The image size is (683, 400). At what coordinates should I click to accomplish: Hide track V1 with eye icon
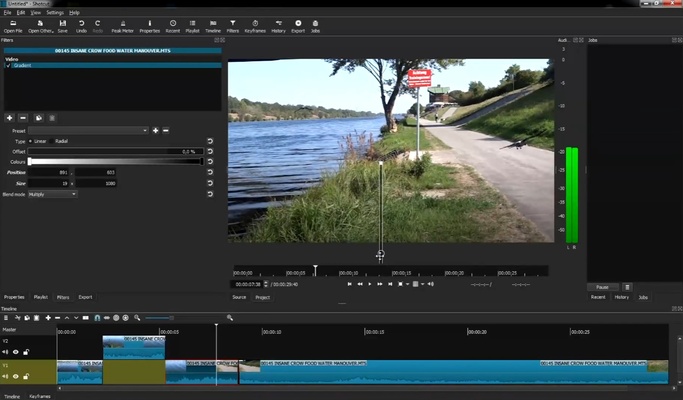tap(16, 376)
